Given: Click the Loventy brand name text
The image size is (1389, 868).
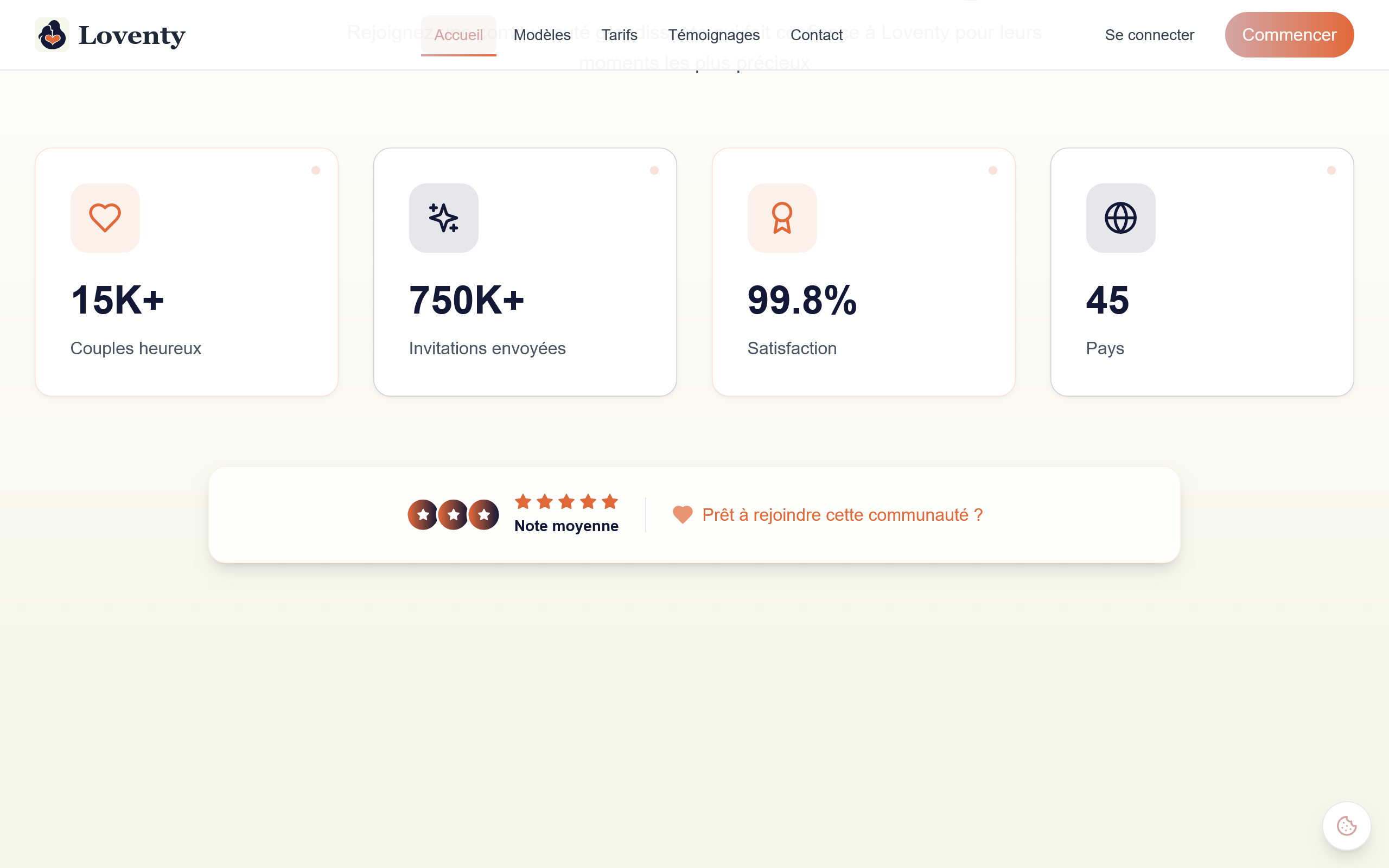Looking at the screenshot, I should (132, 36).
